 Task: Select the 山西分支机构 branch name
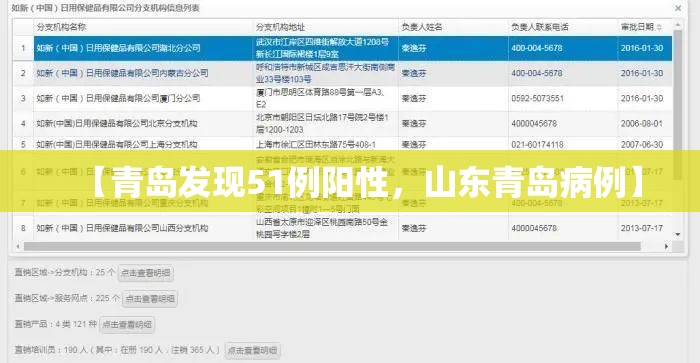[122, 228]
